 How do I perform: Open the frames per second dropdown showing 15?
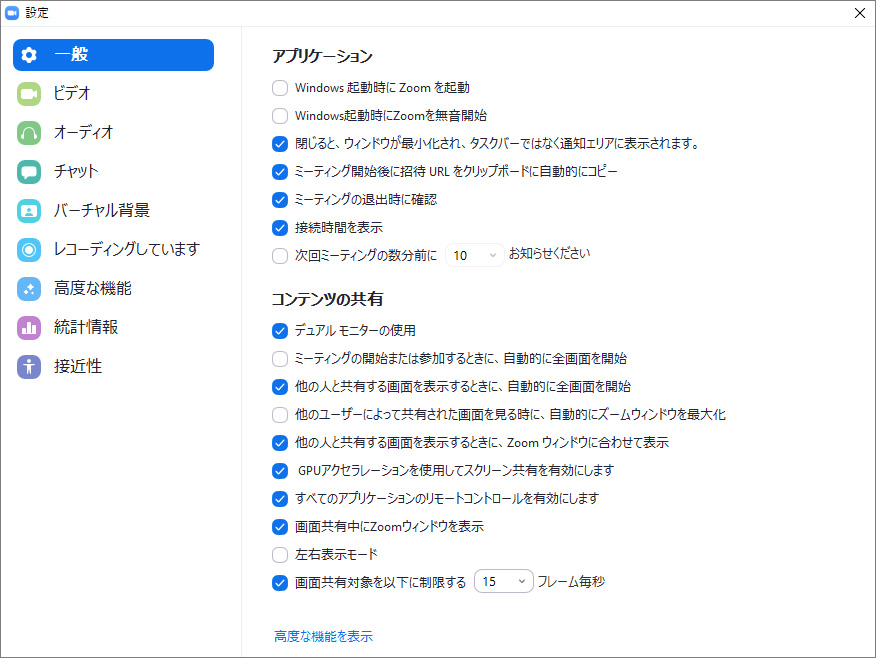503,582
